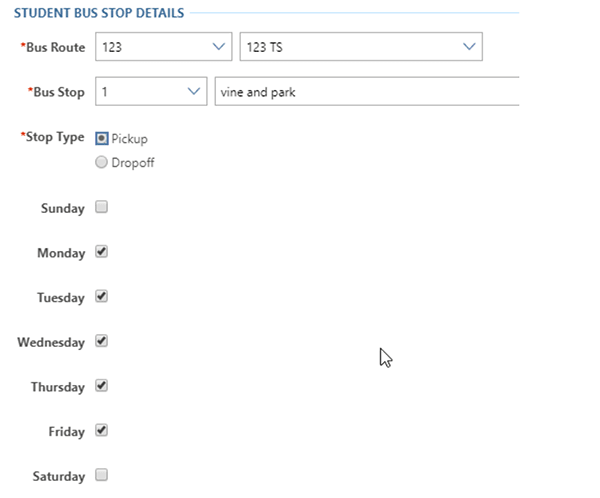Uncheck the Thursday checkbox
Image resolution: width=600 pixels, height=498 pixels.
tap(101, 386)
